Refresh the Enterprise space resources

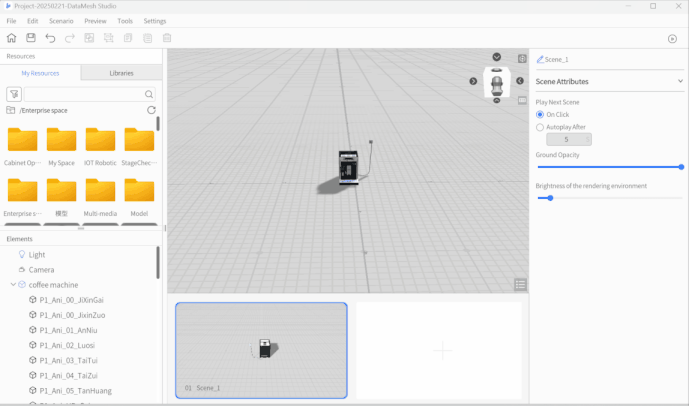(x=151, y=110)
